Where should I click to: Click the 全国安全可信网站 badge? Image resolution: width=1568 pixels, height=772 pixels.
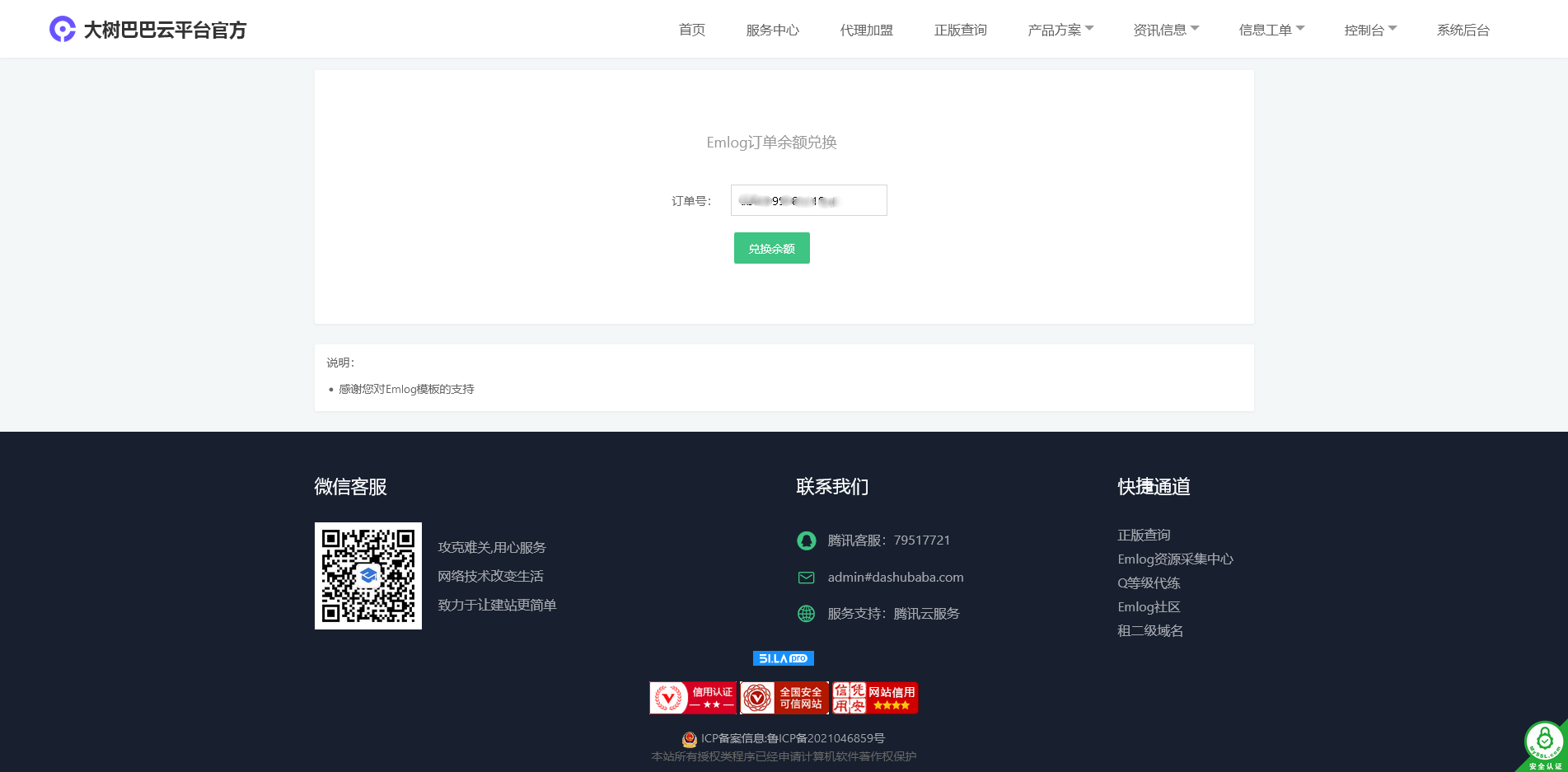point(784,698)
